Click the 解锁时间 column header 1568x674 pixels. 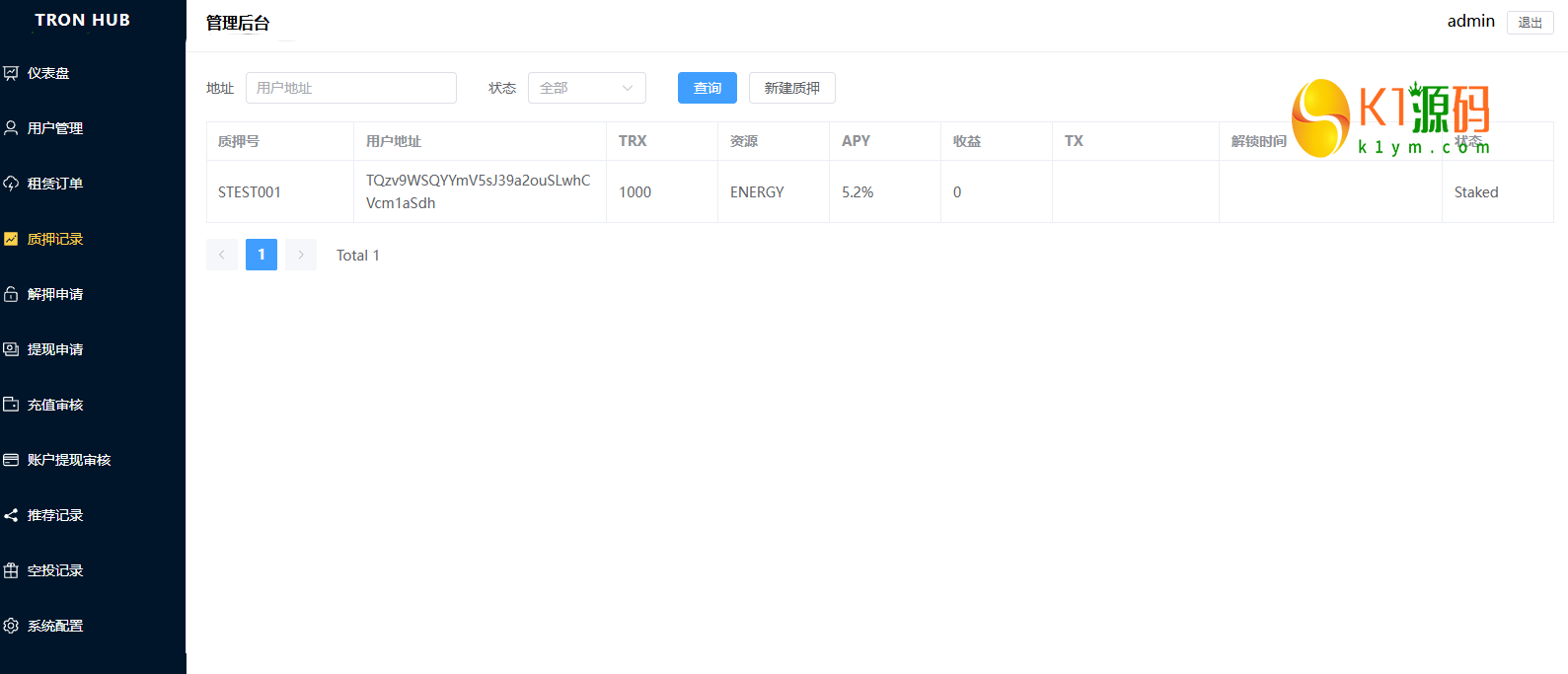1331,141
